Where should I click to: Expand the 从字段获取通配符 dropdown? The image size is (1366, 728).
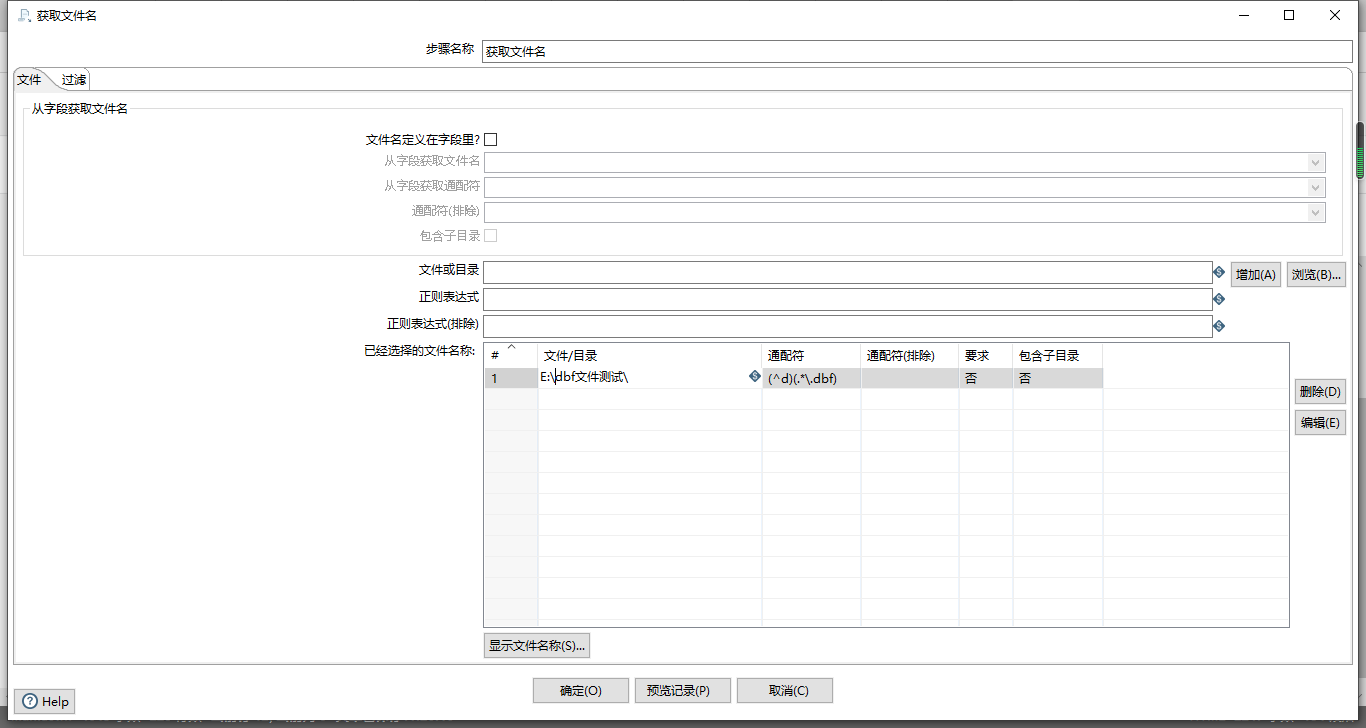(1314, 187)
